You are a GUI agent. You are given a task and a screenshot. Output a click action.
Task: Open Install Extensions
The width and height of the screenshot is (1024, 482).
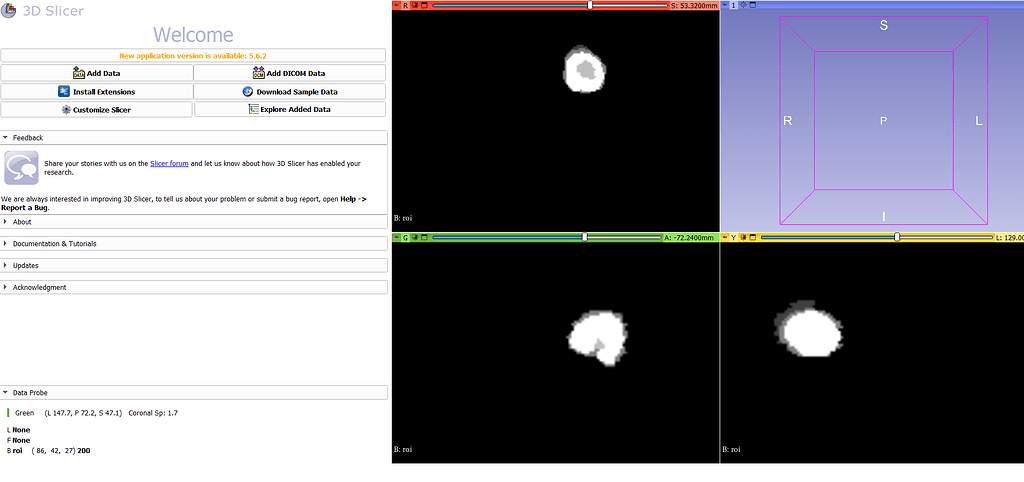point(97,91)
